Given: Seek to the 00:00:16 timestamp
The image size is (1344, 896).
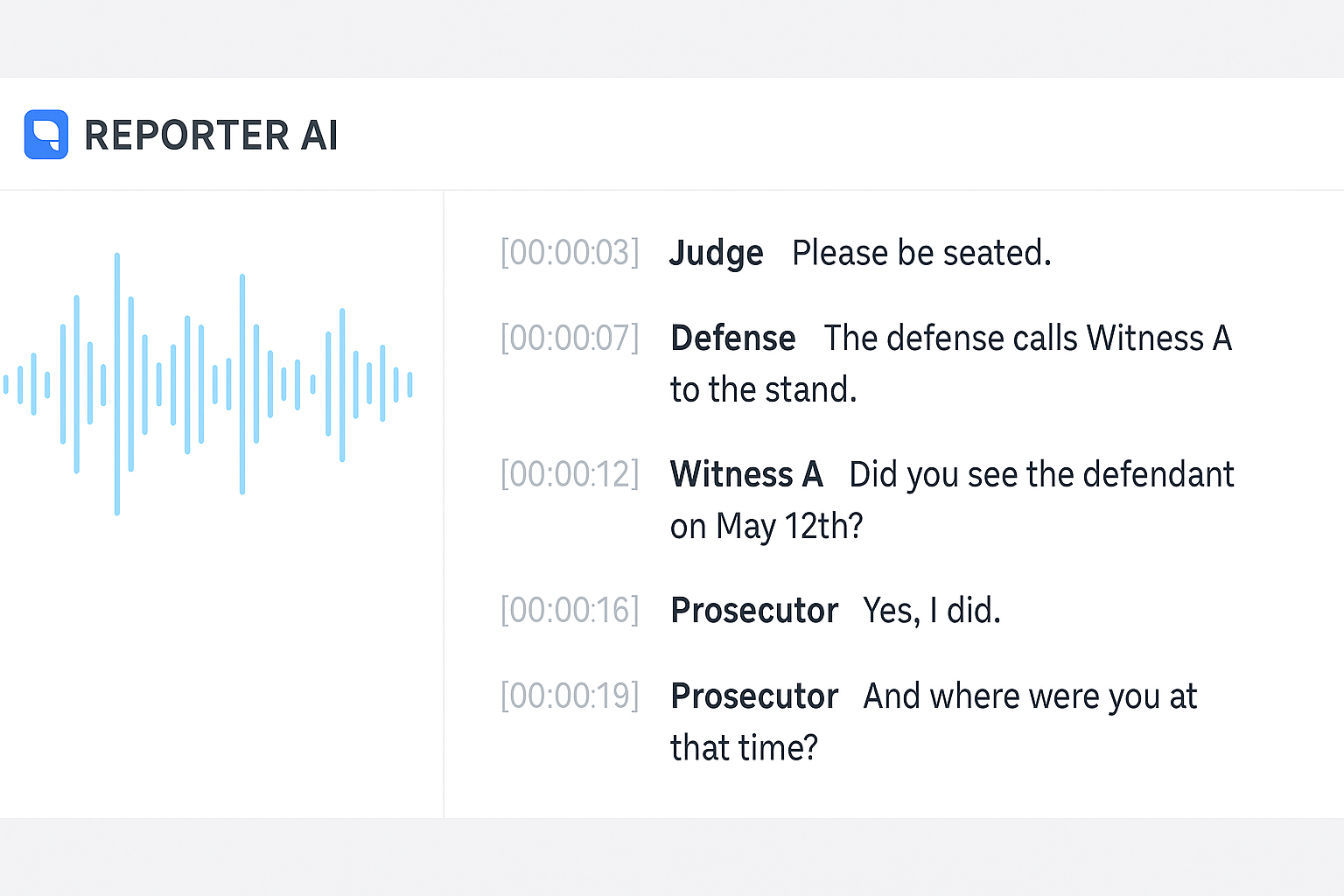Looking at the screenshot, I should (x=570, y=610).
